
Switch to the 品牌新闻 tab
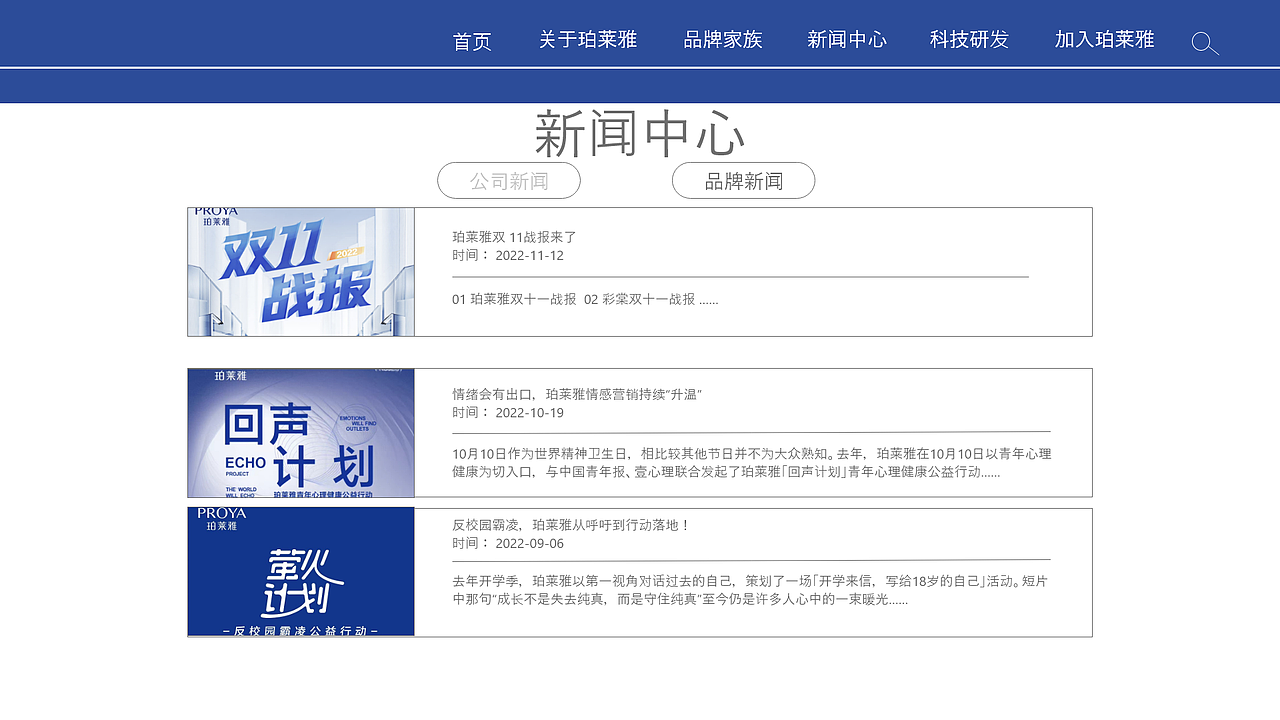tap(743, 180)
